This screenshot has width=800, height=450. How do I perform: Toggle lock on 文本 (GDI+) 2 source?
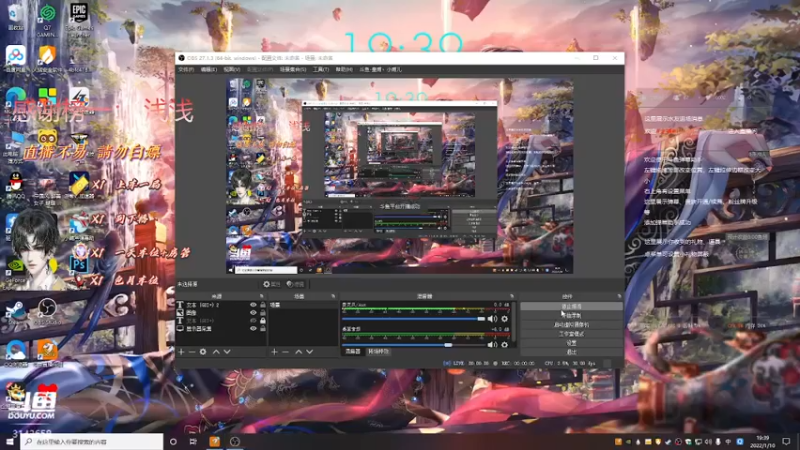(x=263, y=305)
